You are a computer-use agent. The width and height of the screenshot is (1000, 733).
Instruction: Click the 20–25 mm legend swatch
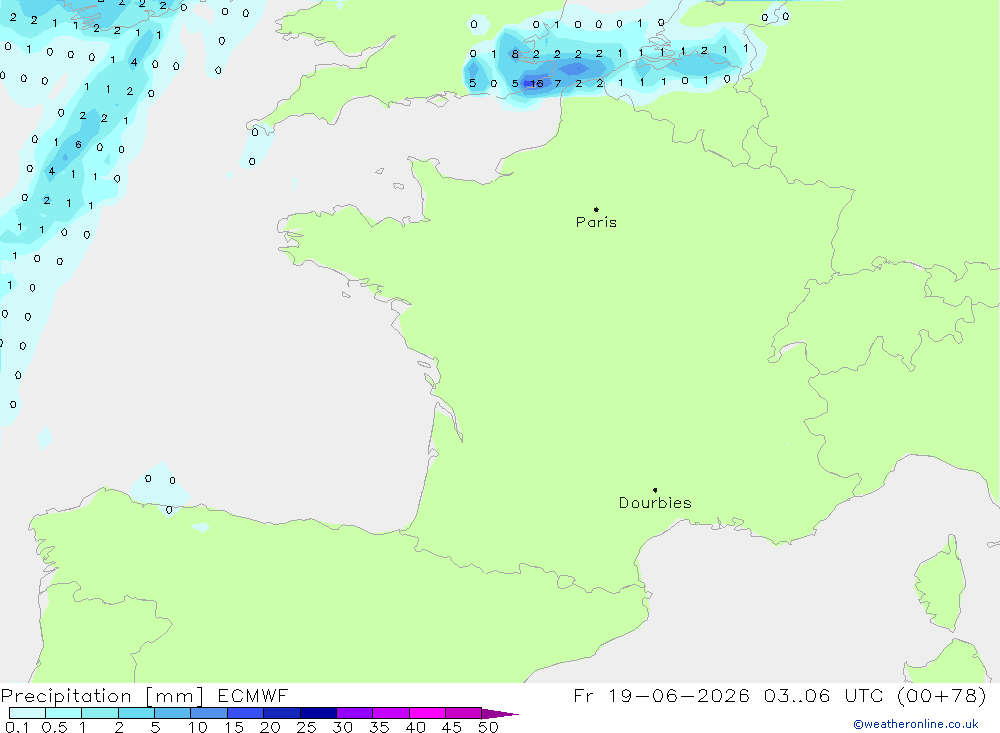tap(282, 713)
